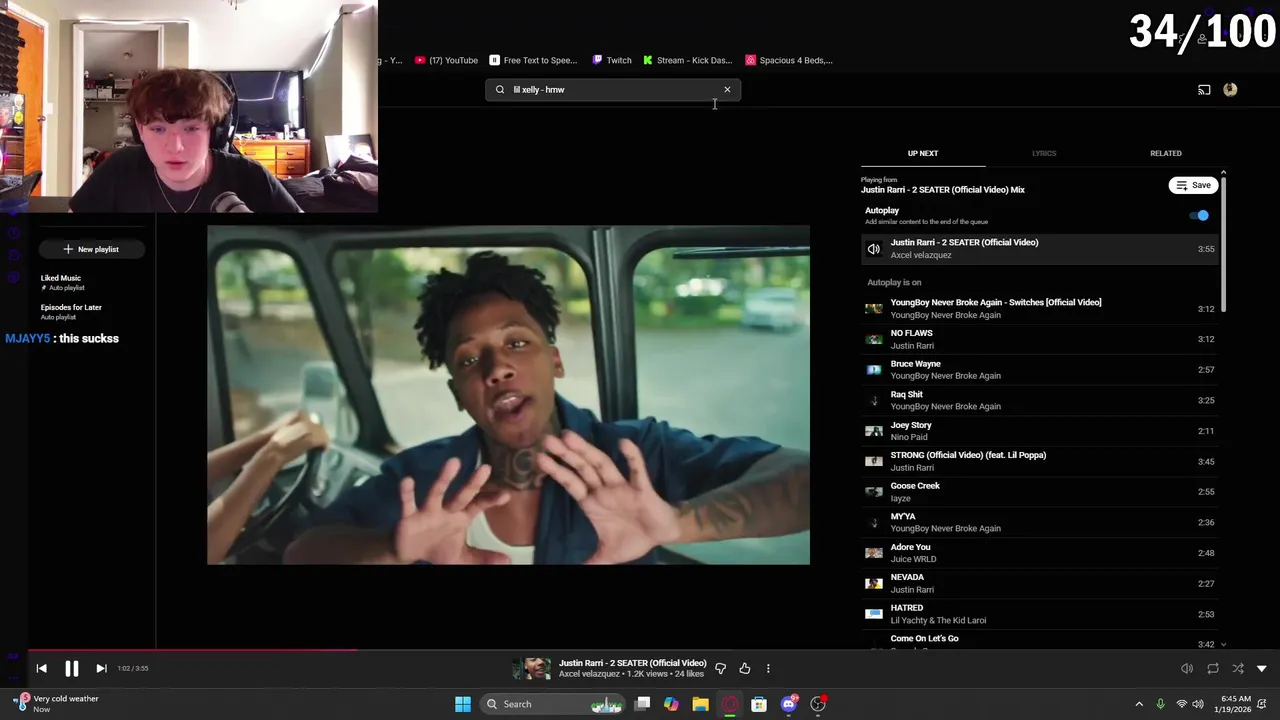Switch to the Related tab
Image resolution: width=1280 pixels, height=720 pixels.
click(1166, 153)
